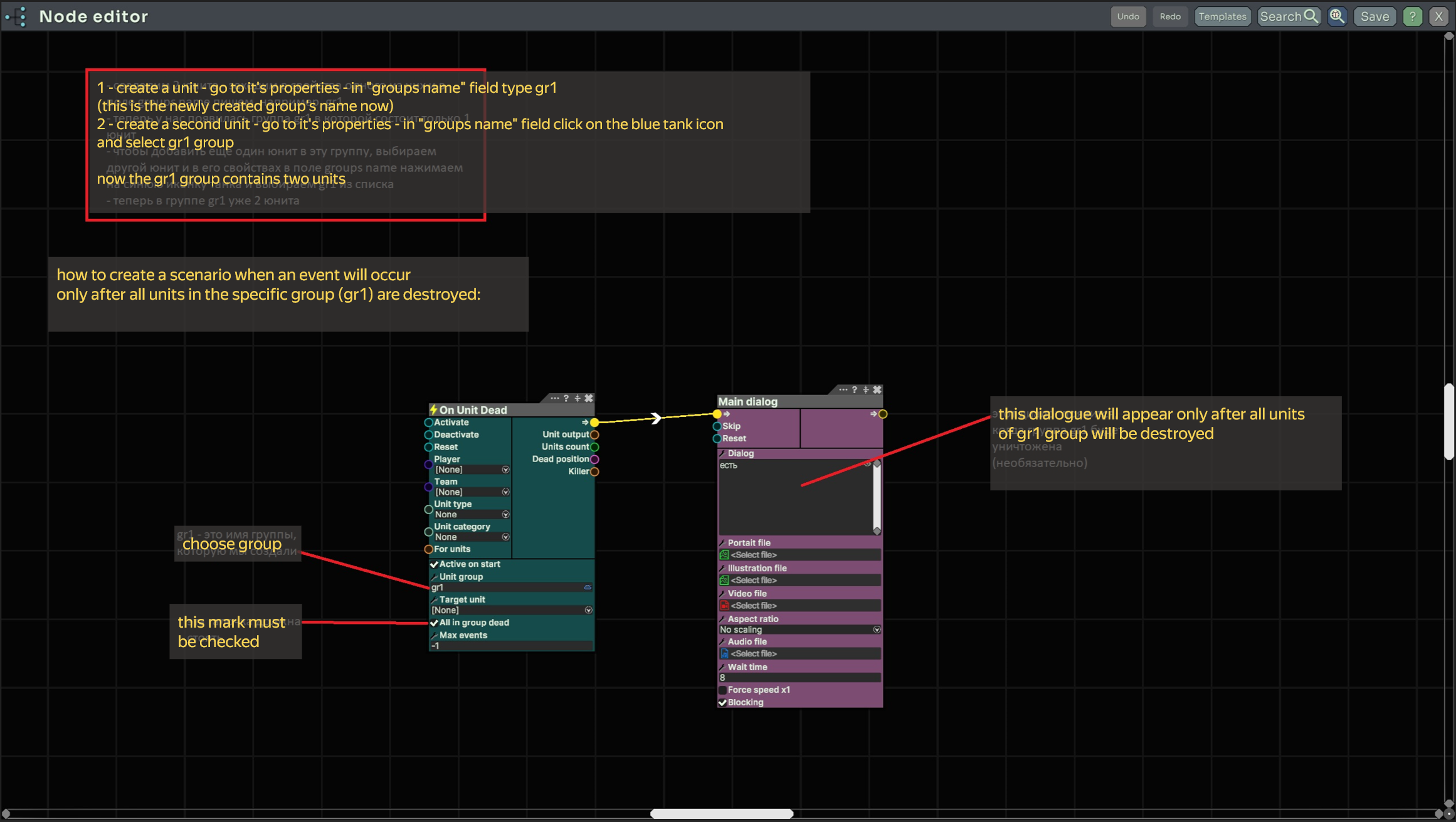The height and width of the screenshot is (822, 1456).
Task: Toggle the All in group dead checkbox
Action: coord(434,623)
